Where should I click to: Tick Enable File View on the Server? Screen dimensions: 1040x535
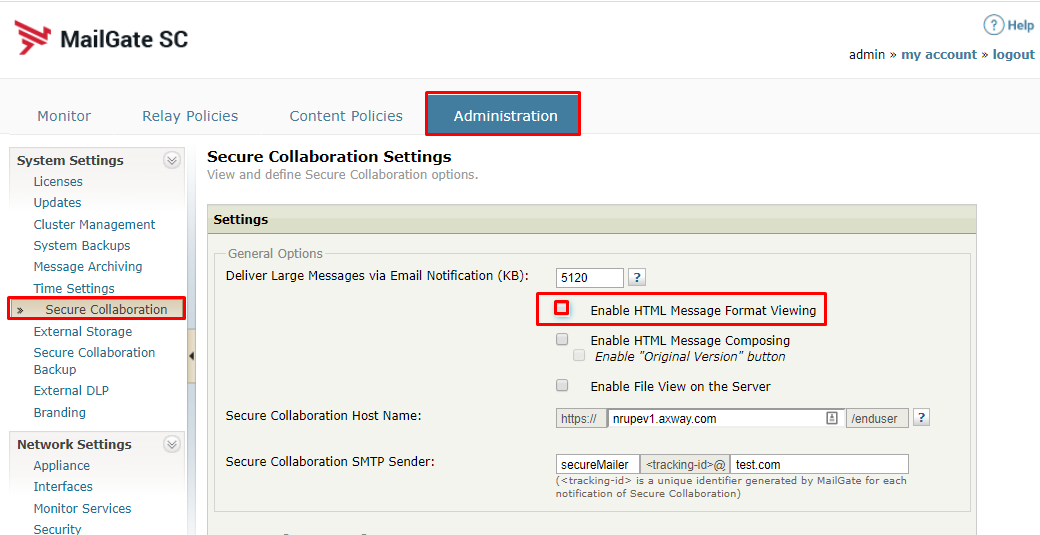[562, 385]
